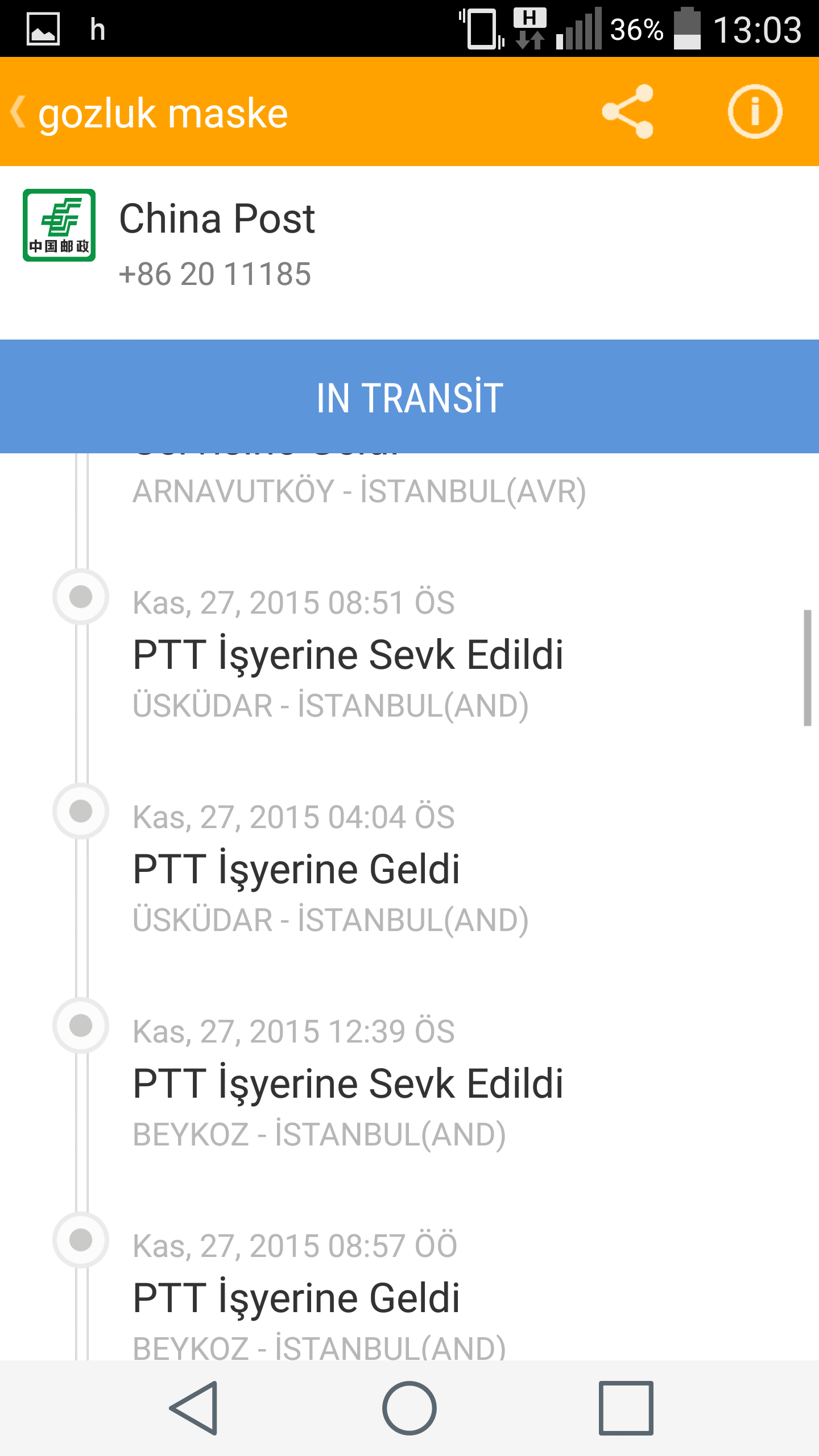Click the 08:51 ÖS timeline marker dot

pyautogui.click(x=81, y=597)
